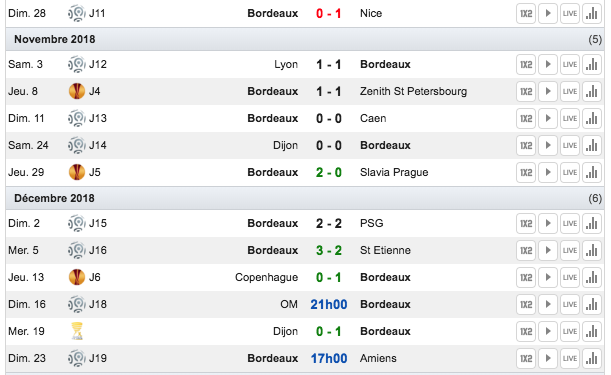Show statistics chart for Bordeaux vs PSG
The image size is (611, 375).
click(x=592, y=223)
